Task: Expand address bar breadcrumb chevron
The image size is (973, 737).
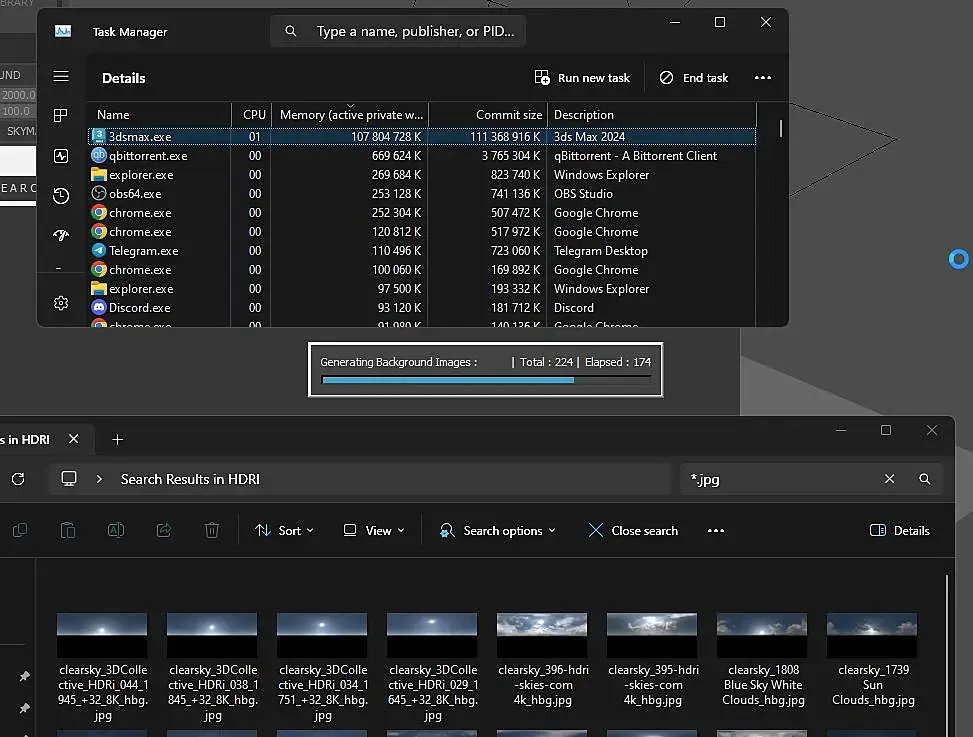Action: 99,479
